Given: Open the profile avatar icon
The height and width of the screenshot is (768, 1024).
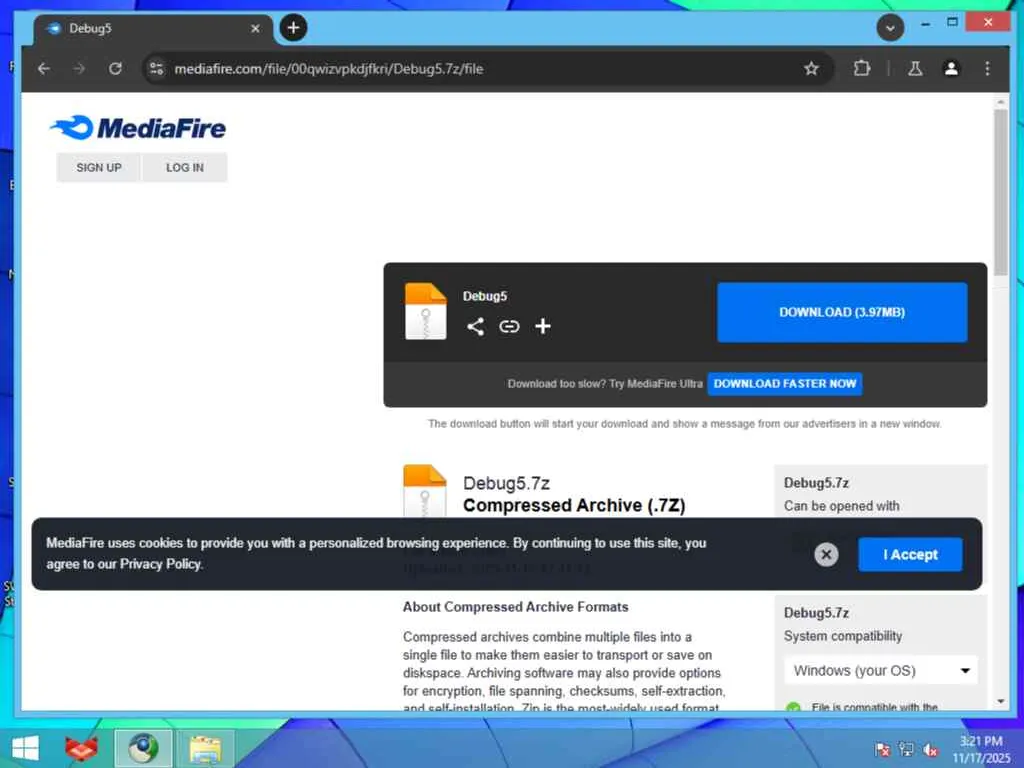Looking at the screenshot, I should click(952, 69).
